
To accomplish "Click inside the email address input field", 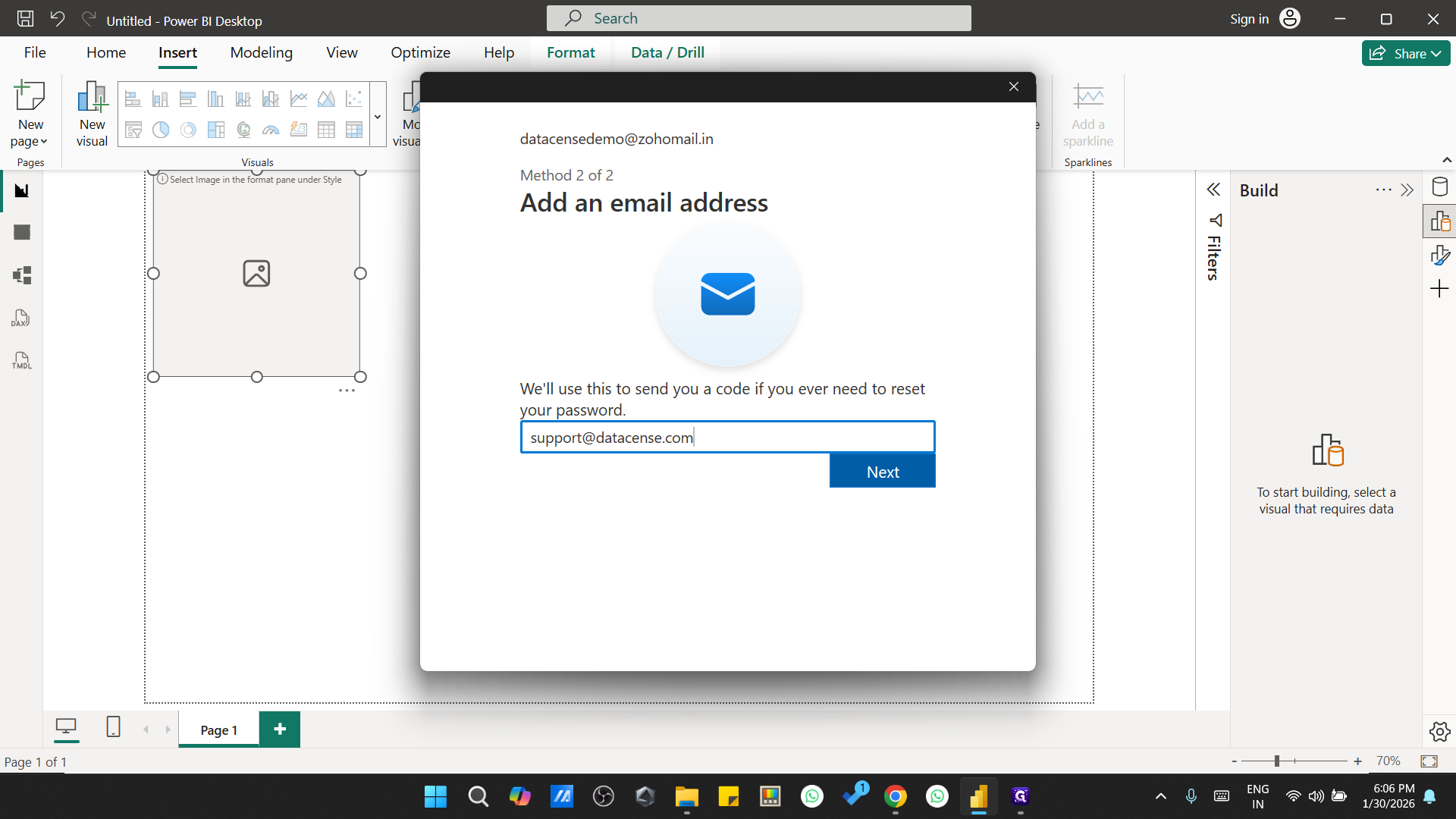I will (x=727, y=437).
